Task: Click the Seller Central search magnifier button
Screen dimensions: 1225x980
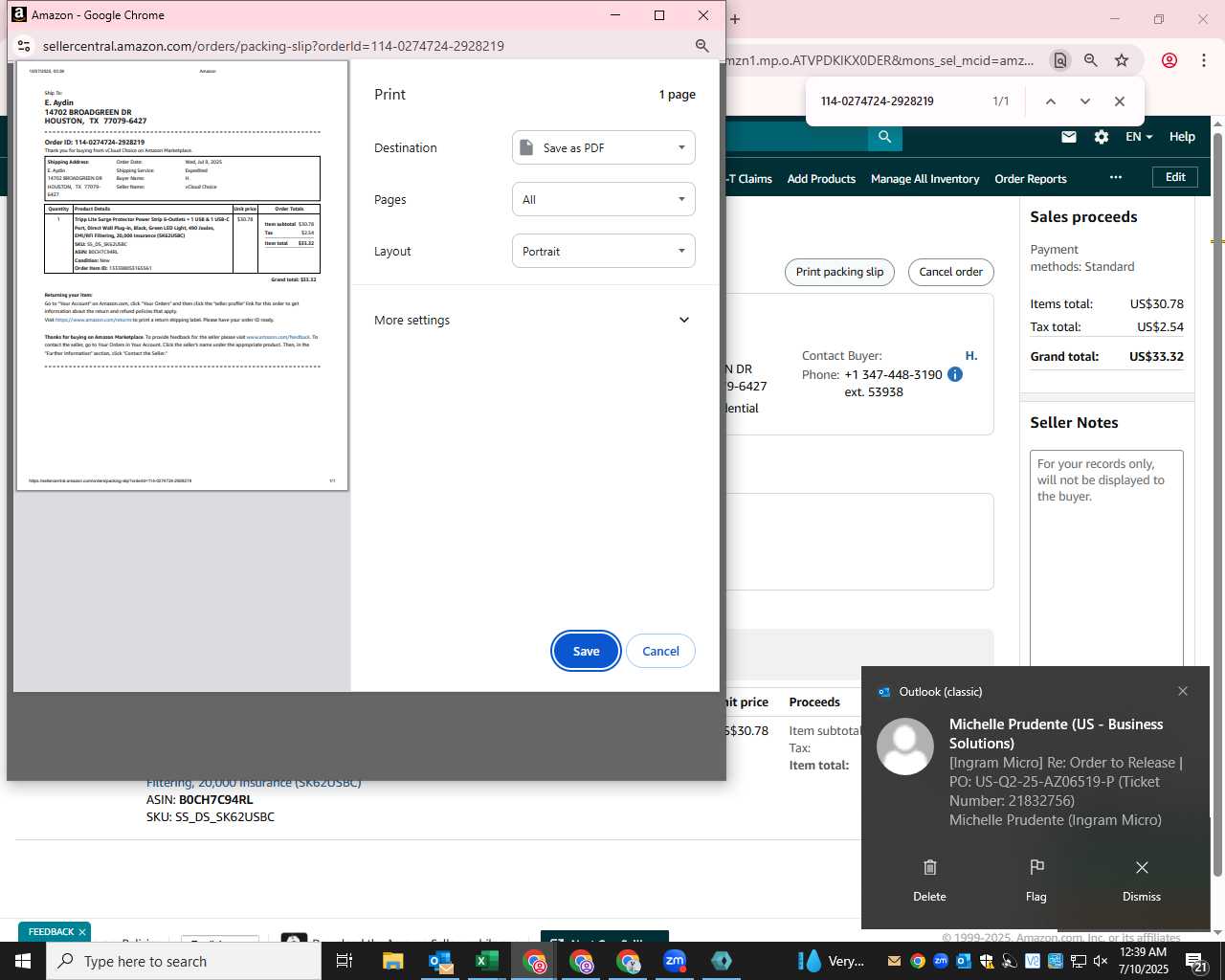Action: pos(885,137)
